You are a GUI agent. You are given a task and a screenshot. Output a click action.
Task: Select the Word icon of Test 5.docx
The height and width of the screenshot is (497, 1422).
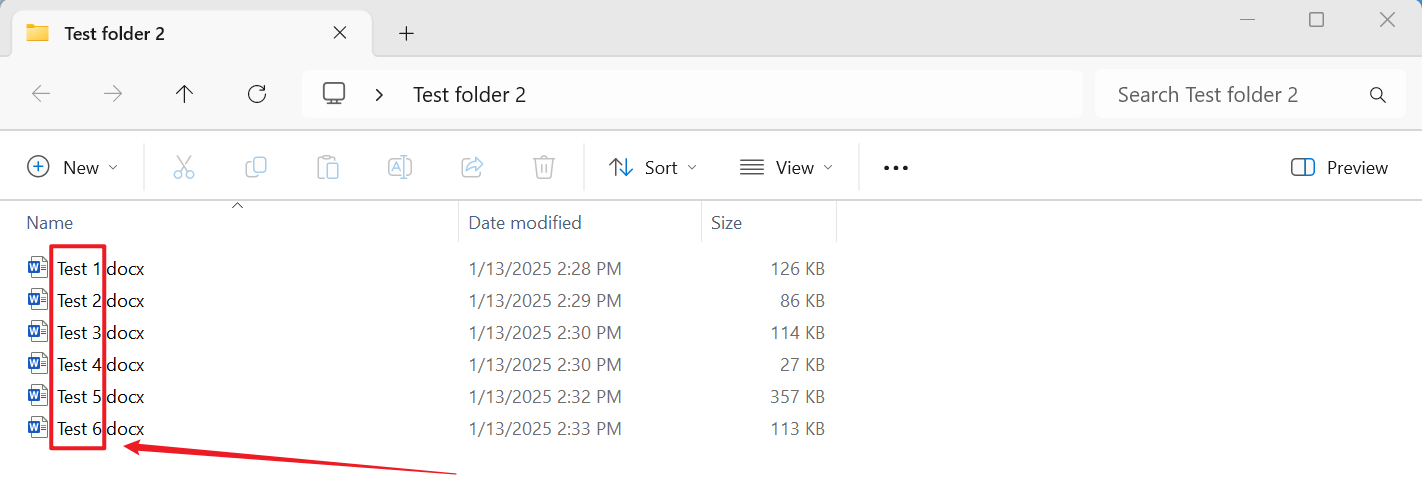[38, 397]
